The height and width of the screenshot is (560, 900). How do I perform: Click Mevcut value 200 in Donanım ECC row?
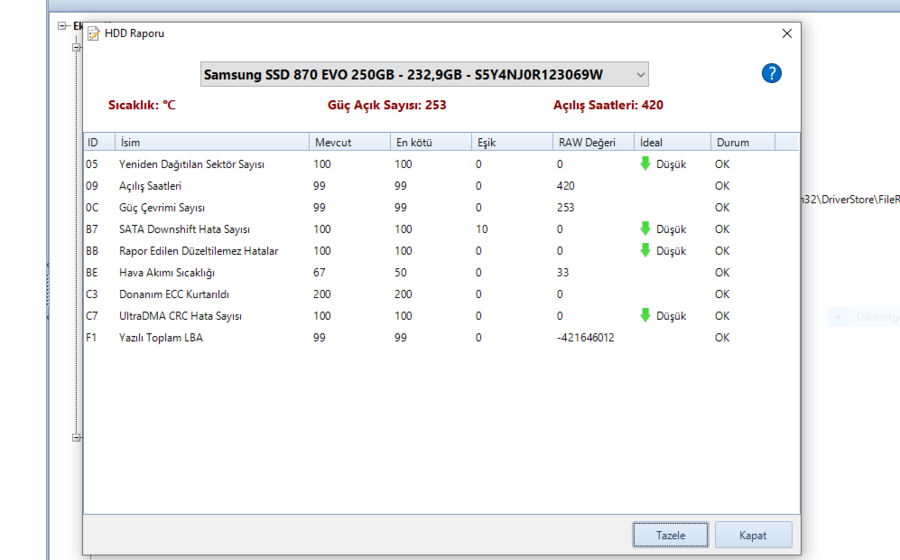pos(322,294)
